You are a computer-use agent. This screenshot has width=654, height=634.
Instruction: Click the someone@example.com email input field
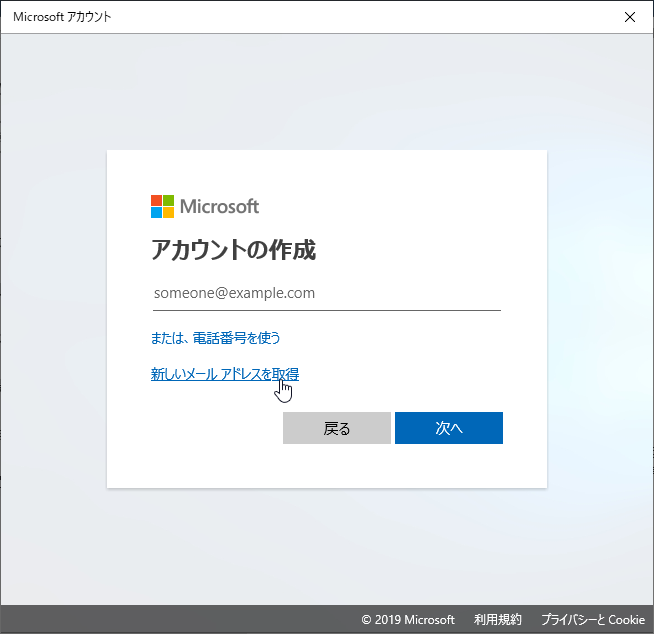tap(327, 294)
